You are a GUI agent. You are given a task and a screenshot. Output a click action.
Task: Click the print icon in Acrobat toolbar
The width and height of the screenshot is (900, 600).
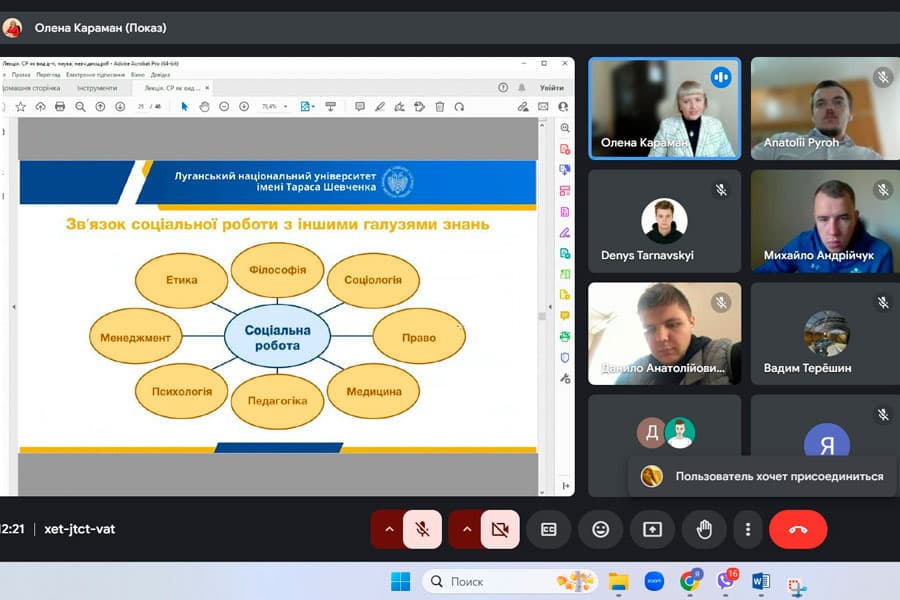[60, 107]
